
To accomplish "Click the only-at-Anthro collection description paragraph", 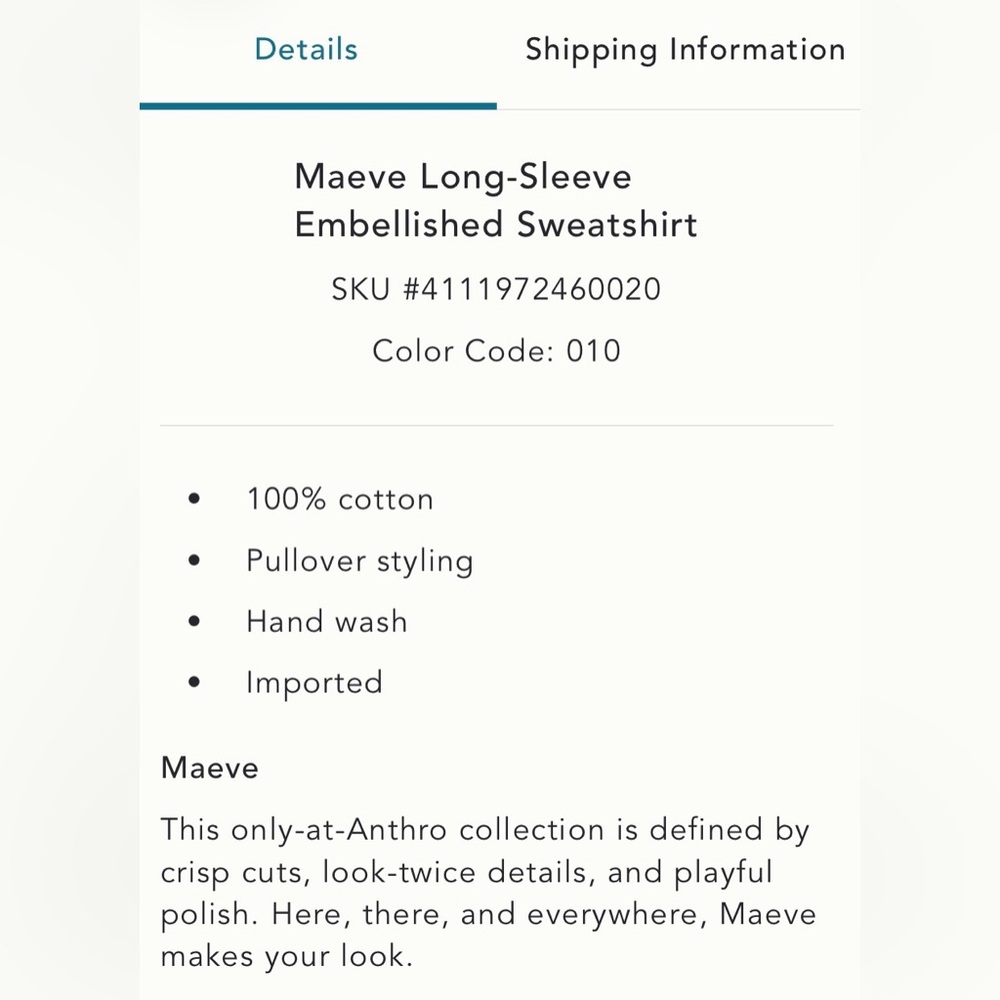I will pyautogui.click(x=489, y=893).
